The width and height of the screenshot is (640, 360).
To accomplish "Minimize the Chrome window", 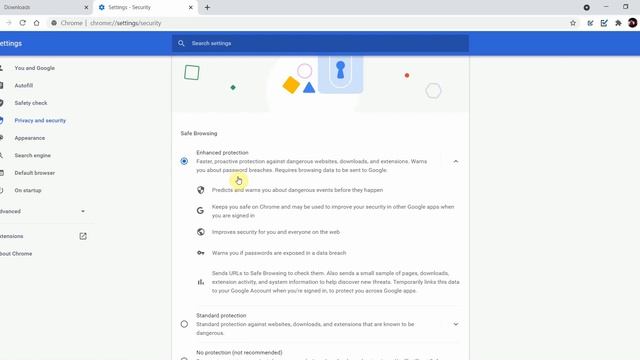I will point(606,7).
